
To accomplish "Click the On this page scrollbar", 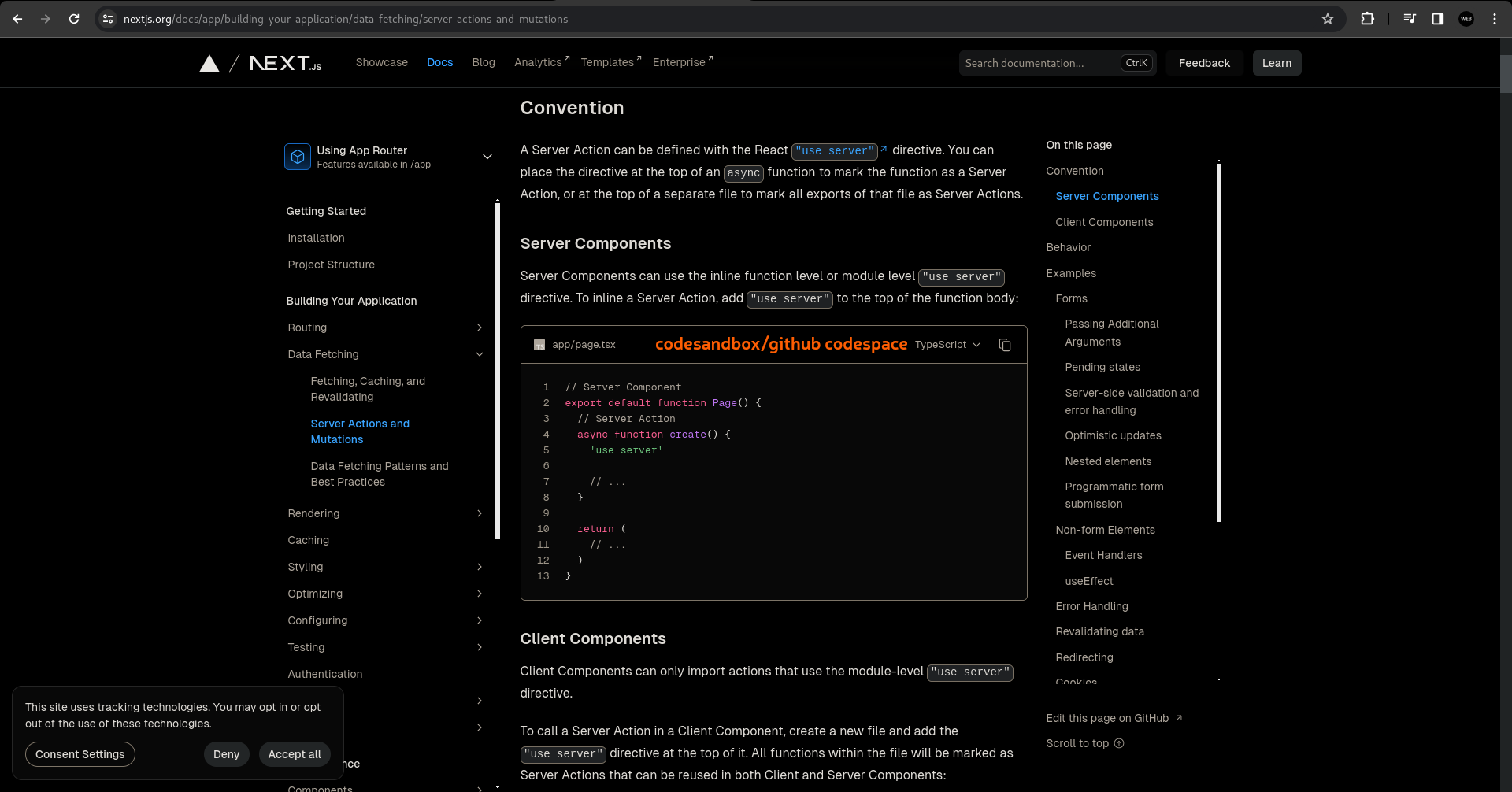I will (1219, 342).
